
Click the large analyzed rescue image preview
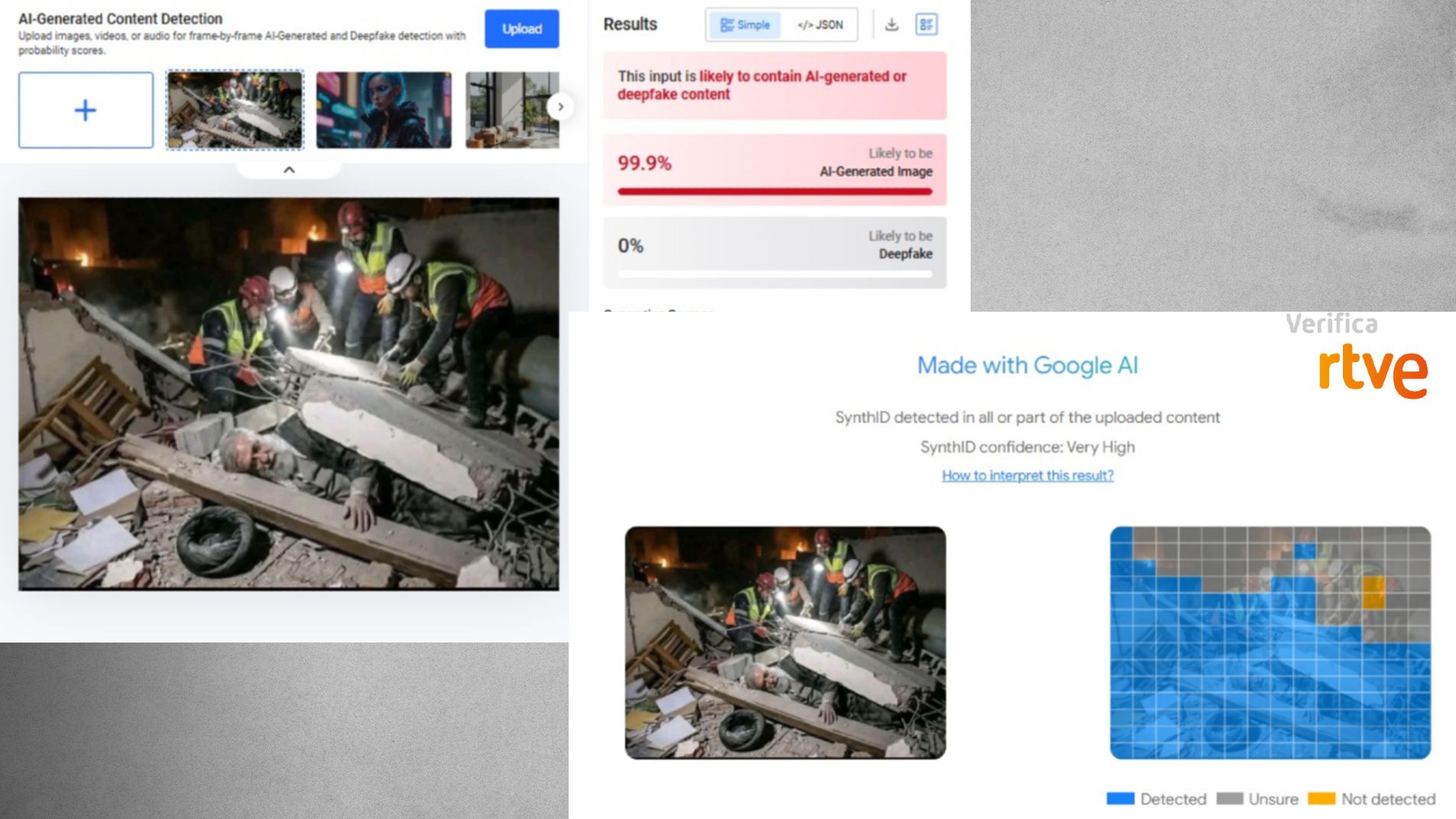click(x=288, y=393)
